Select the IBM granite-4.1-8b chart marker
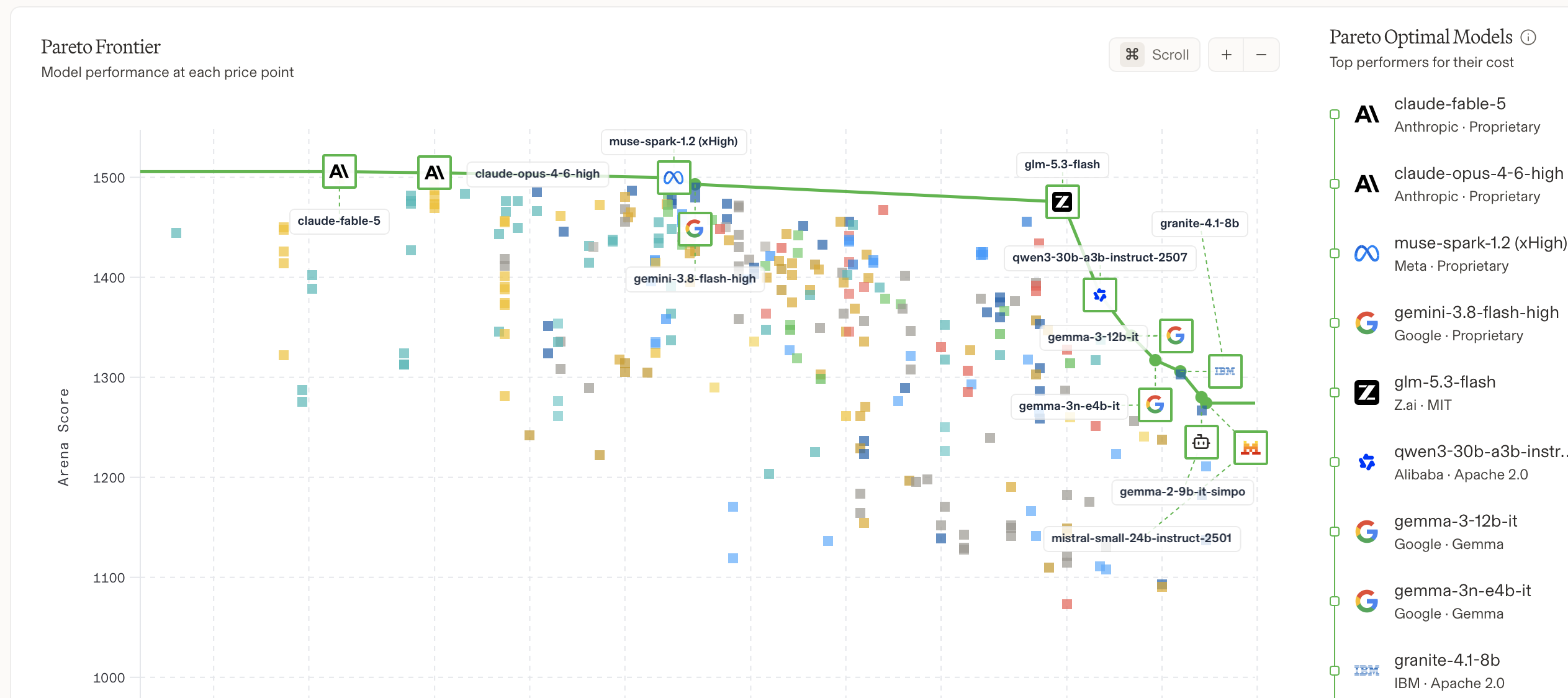This screenshot has width=1568, height=698. (x=1225, y=371)
